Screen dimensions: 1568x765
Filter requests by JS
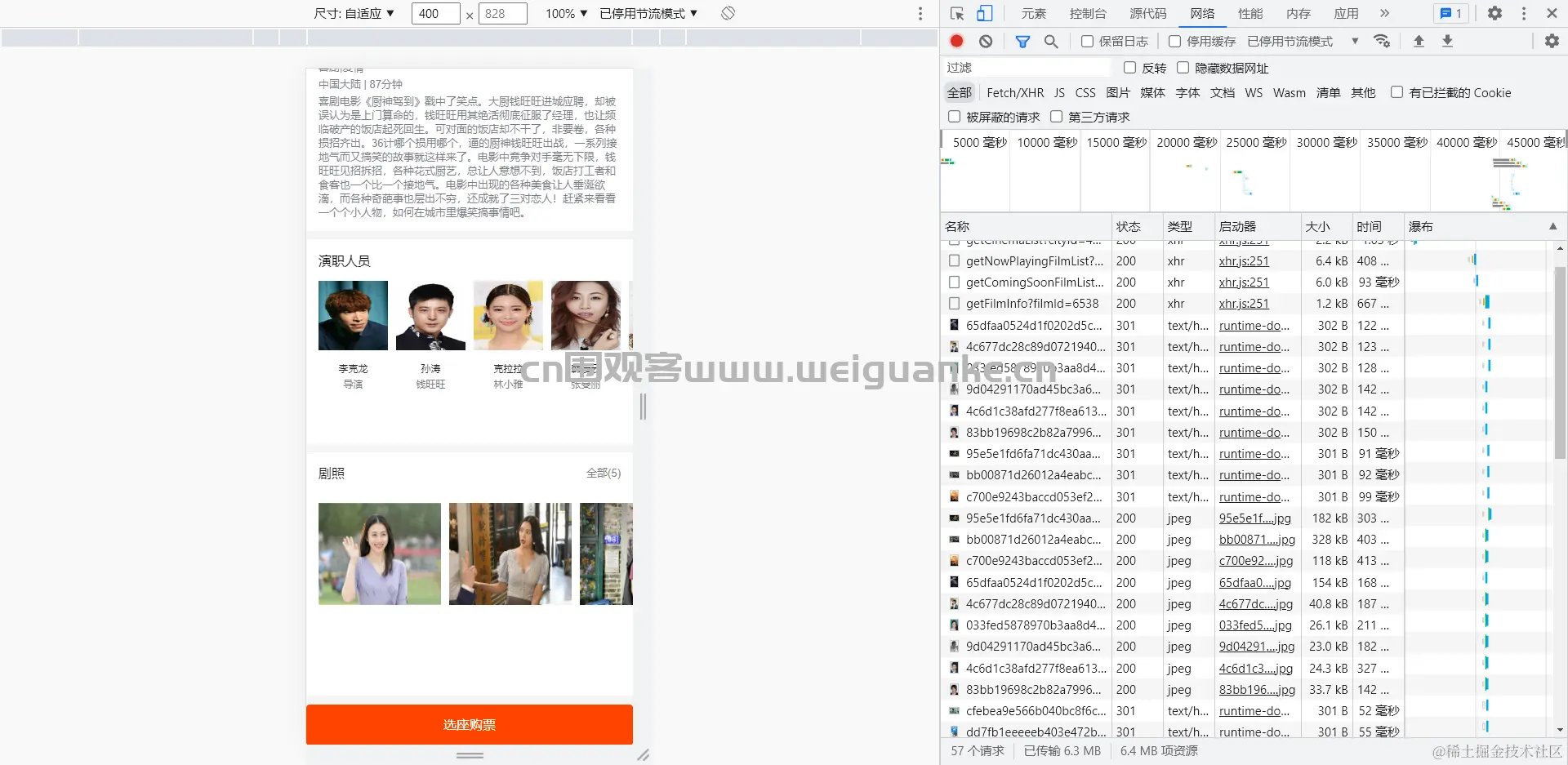pos(1059,92)
